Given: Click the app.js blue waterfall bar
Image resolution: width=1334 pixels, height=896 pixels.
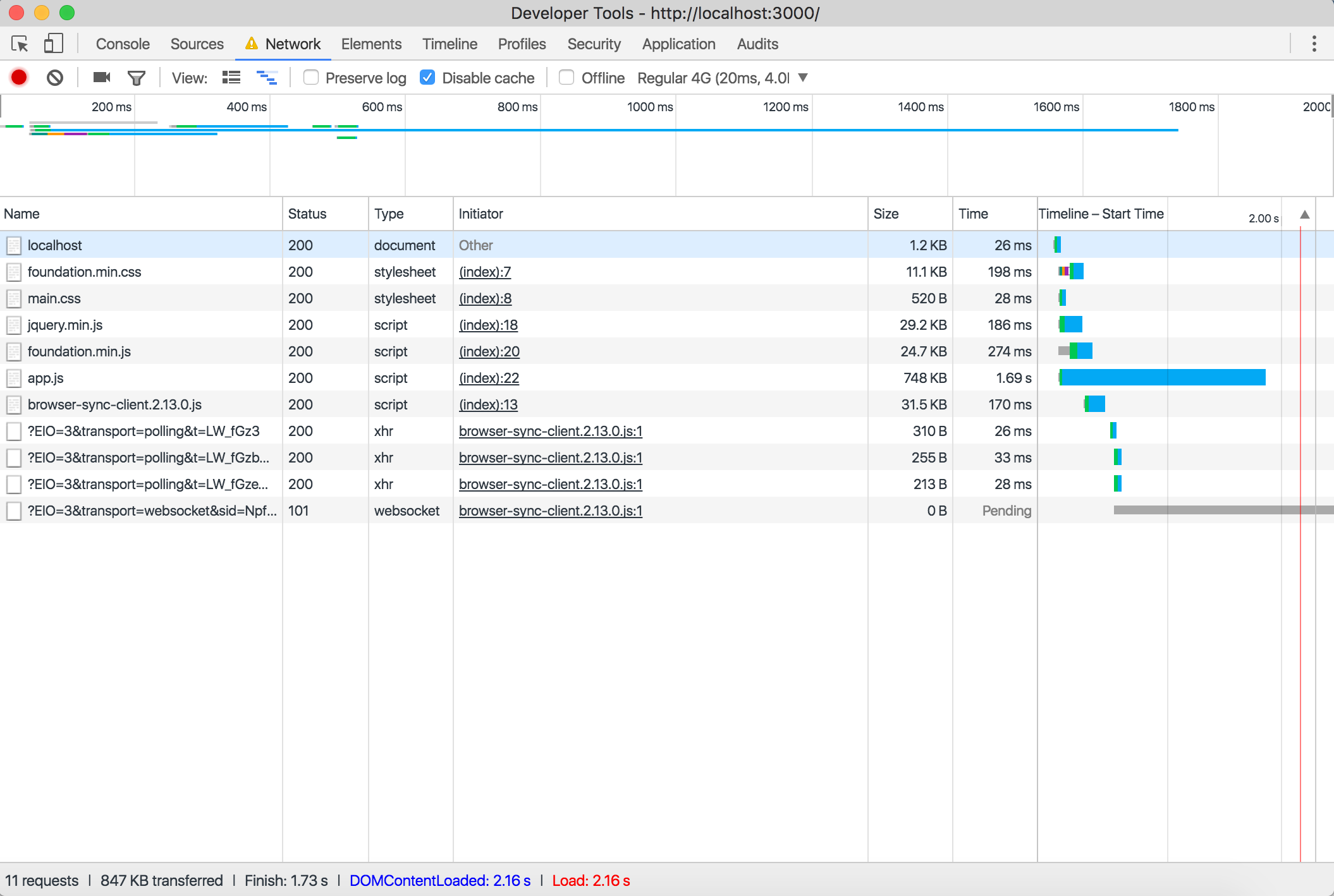Looking at the screenshot, I should pos(1162,378).
